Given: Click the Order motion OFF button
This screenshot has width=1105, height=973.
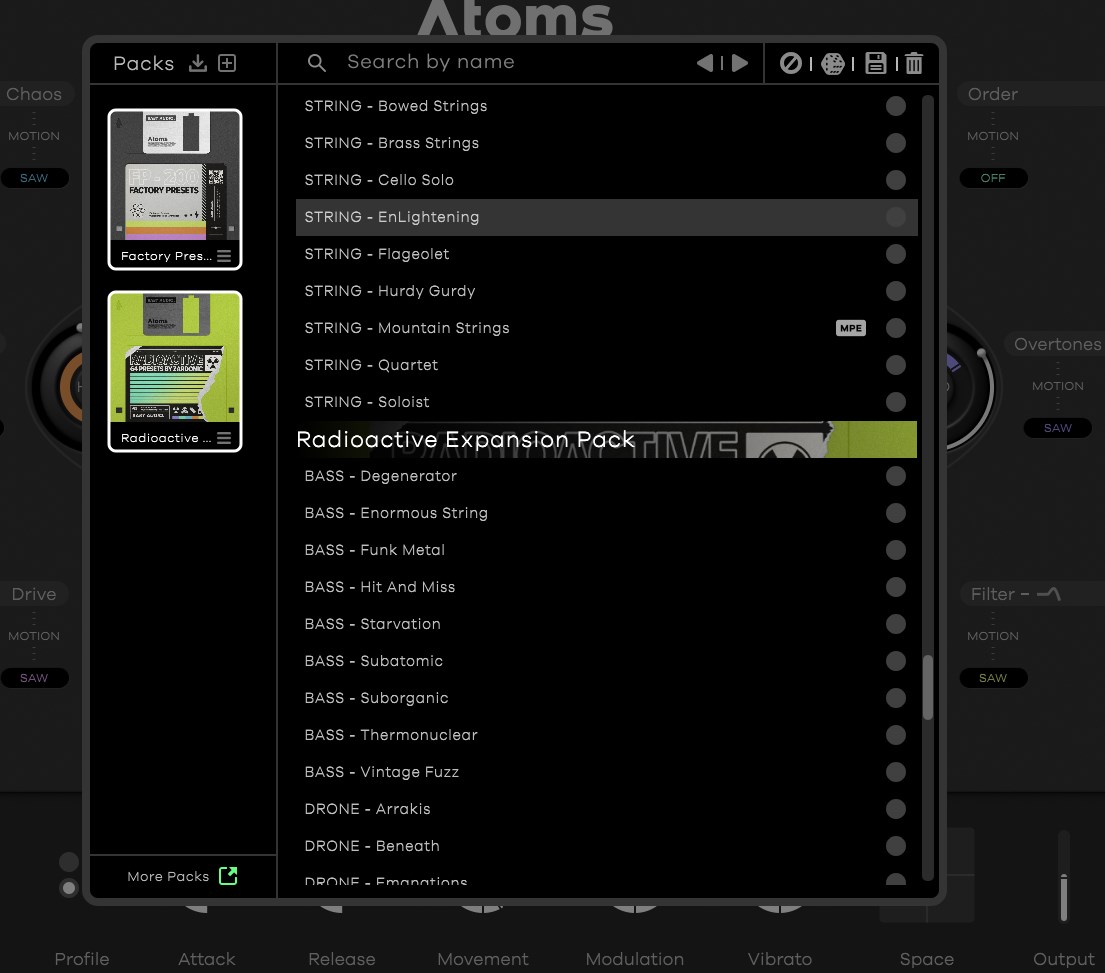Looking at the screenshot, I should (993, 178).
